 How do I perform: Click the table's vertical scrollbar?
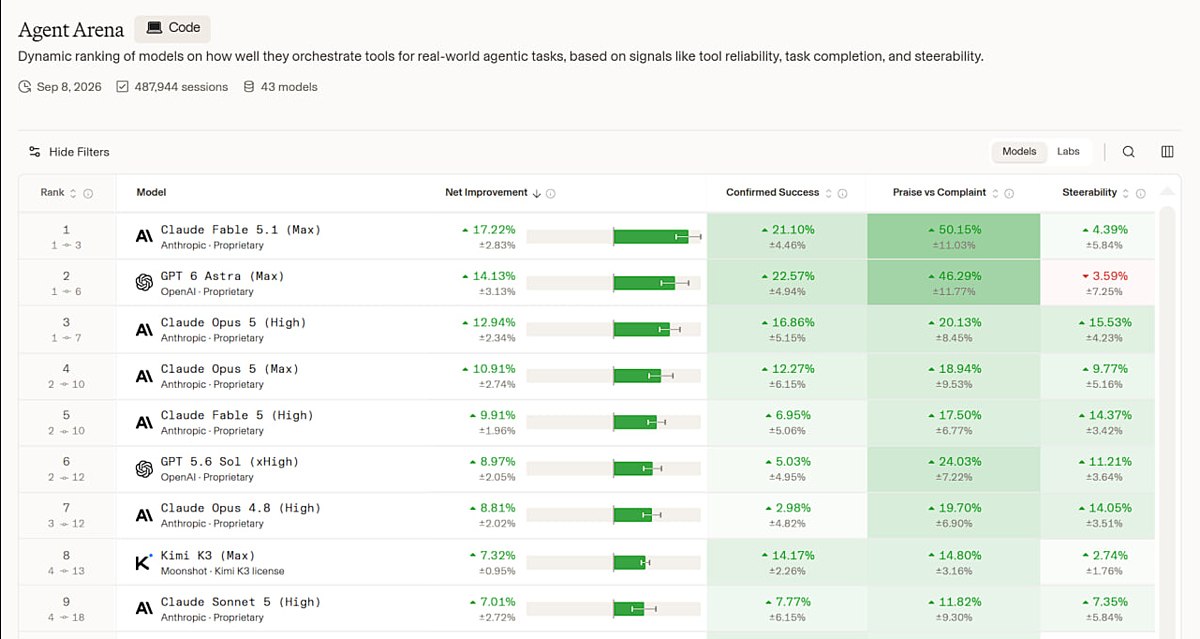pyautogui.click(x=1166, y=420)
